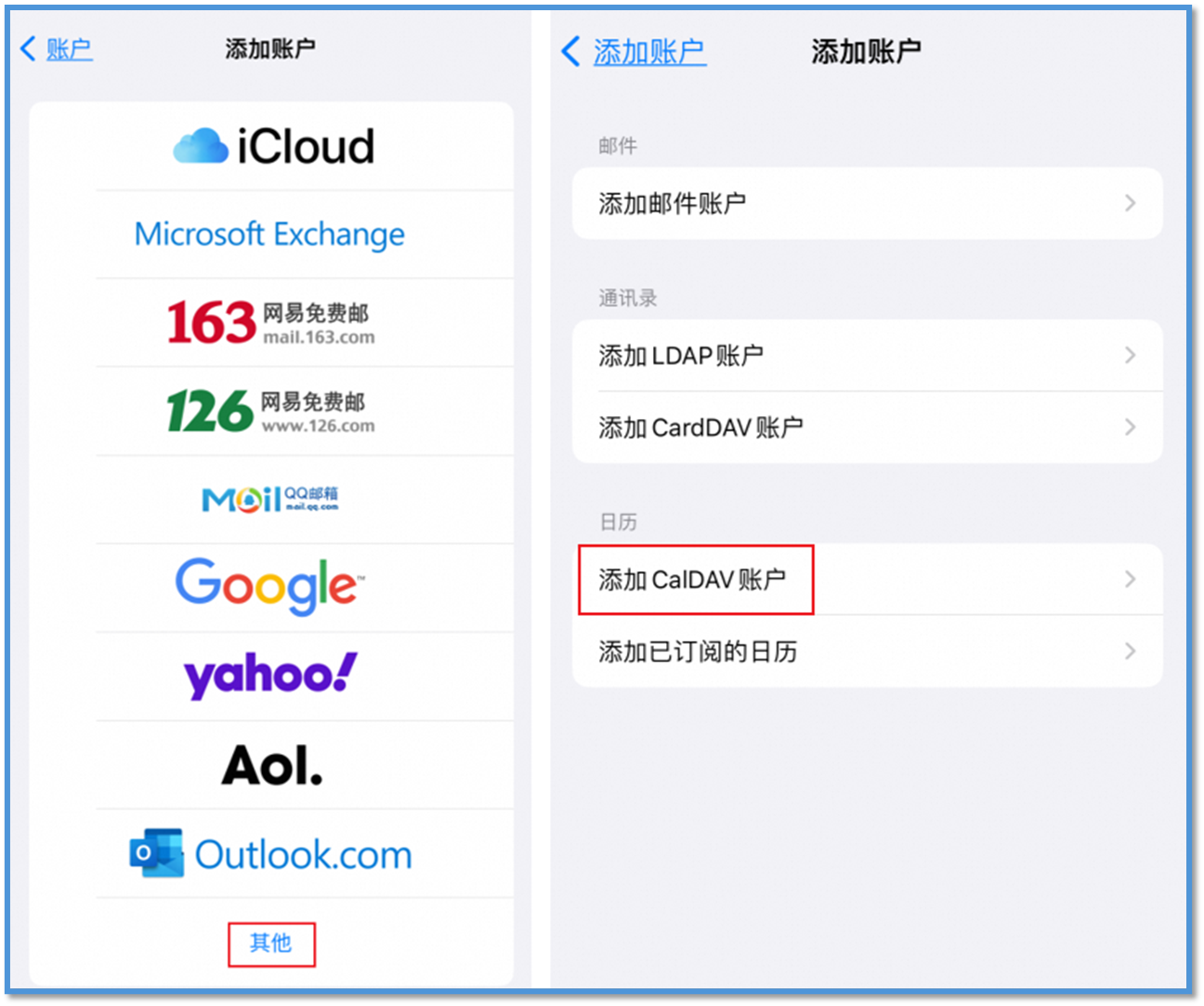Viewport: 1204px width, 1006px height.
Task: Tap chevron on 添加 CalDAV 账户 row
Action: (1130, 580)
